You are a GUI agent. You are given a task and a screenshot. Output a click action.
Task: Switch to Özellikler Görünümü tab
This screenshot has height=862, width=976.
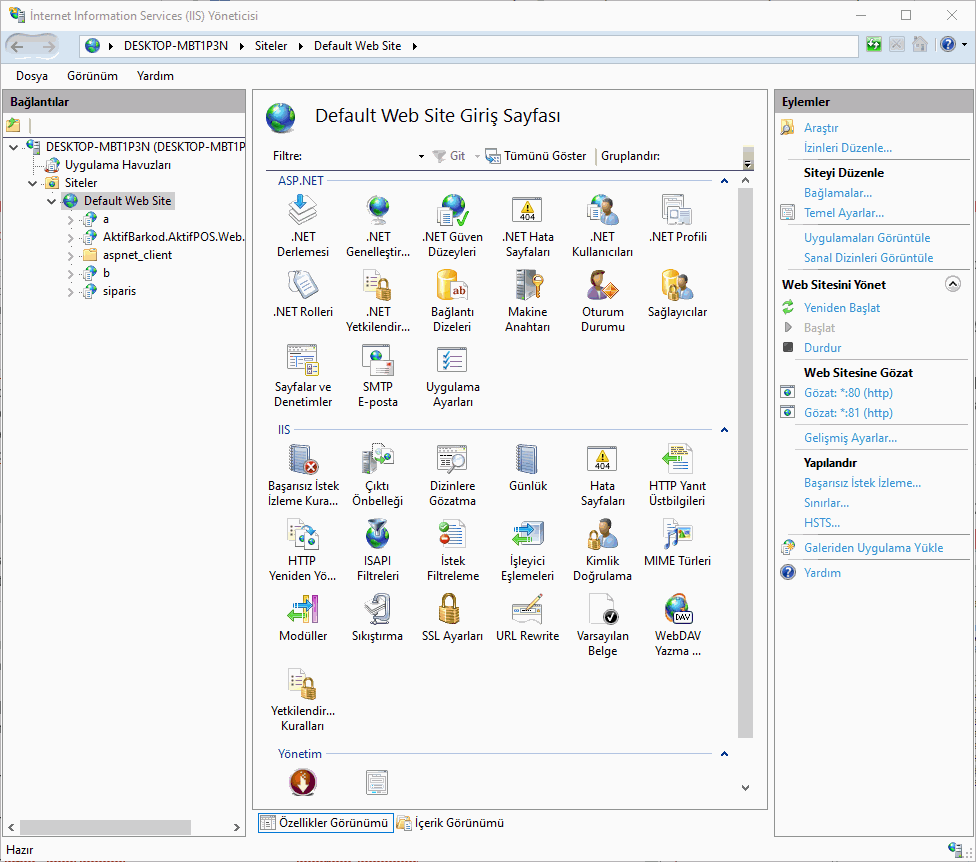[326, 823]
